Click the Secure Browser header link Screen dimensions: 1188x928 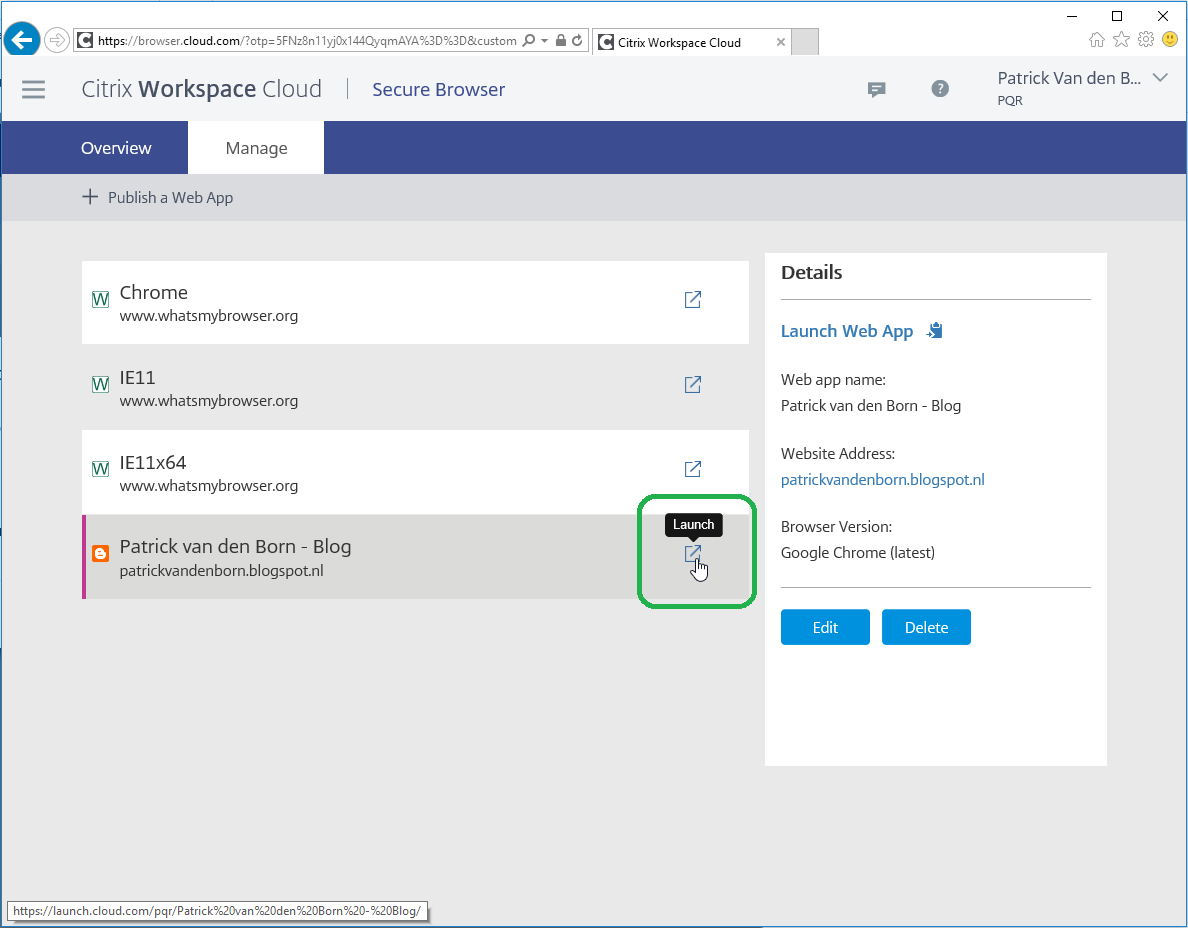point(438,89)
